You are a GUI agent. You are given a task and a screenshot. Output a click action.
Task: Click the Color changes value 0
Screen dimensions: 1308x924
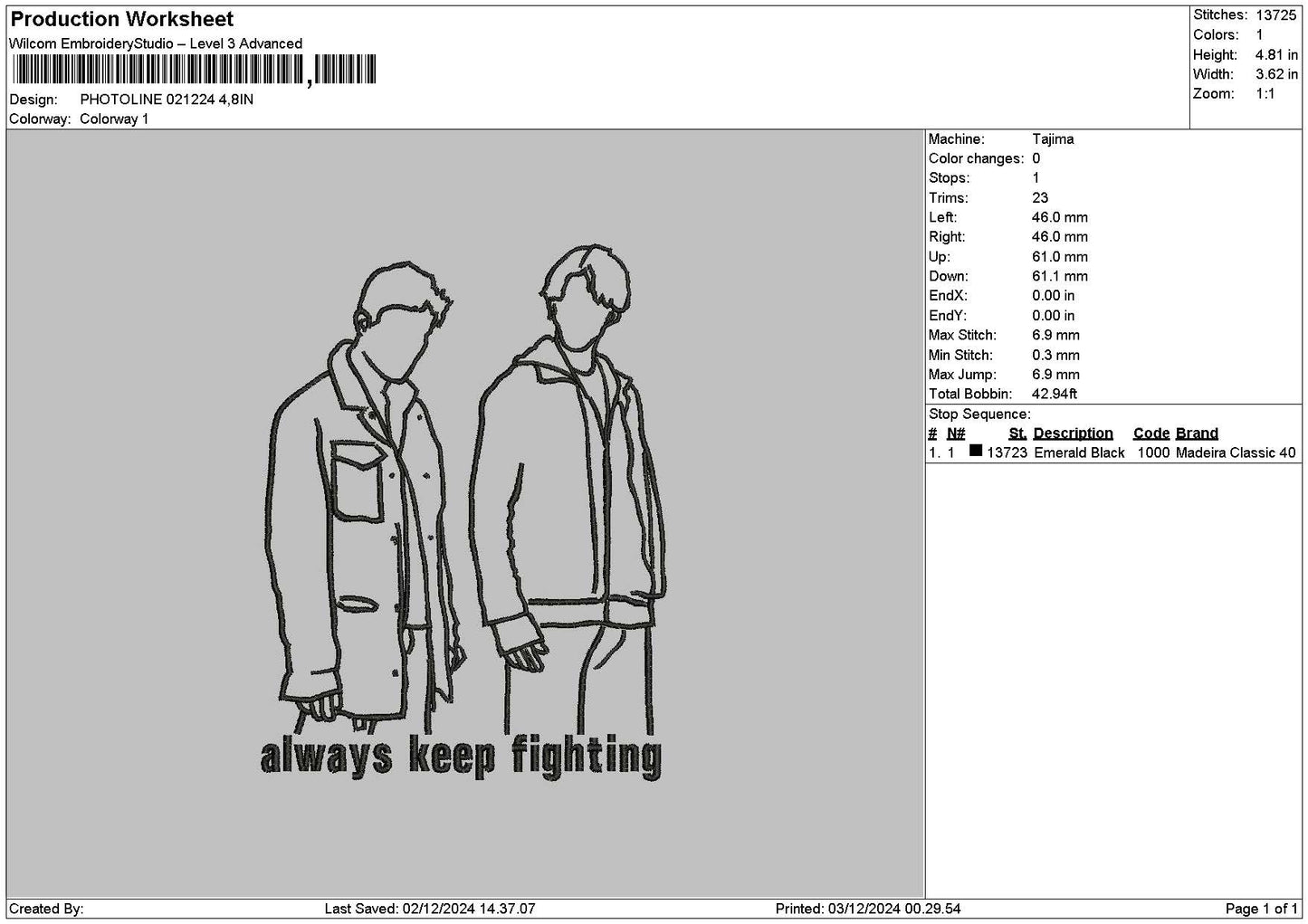1036,159
